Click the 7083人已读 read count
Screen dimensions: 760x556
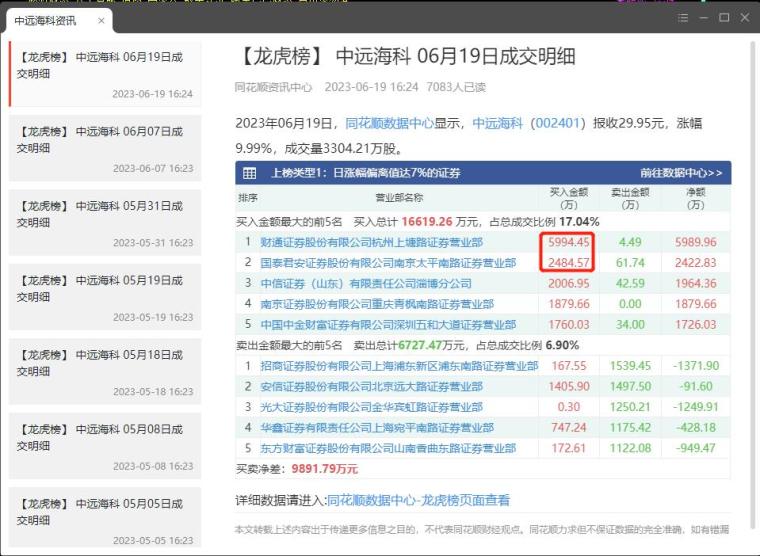456,87
